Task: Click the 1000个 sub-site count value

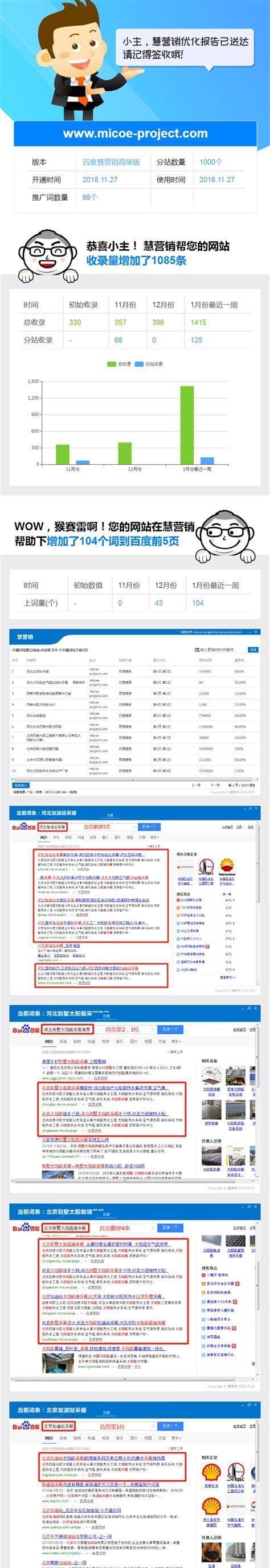Action: click(210, 163)
